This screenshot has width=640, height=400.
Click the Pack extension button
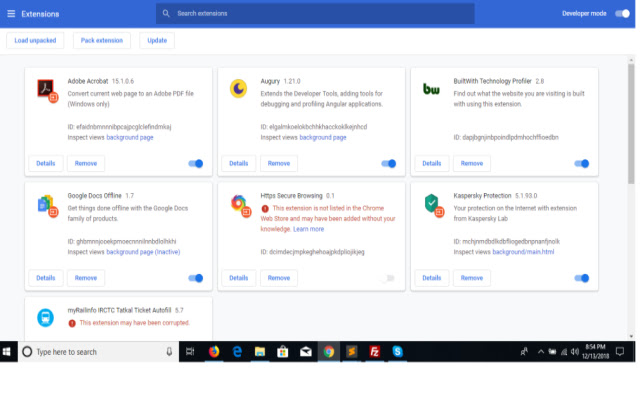[102, 40]
